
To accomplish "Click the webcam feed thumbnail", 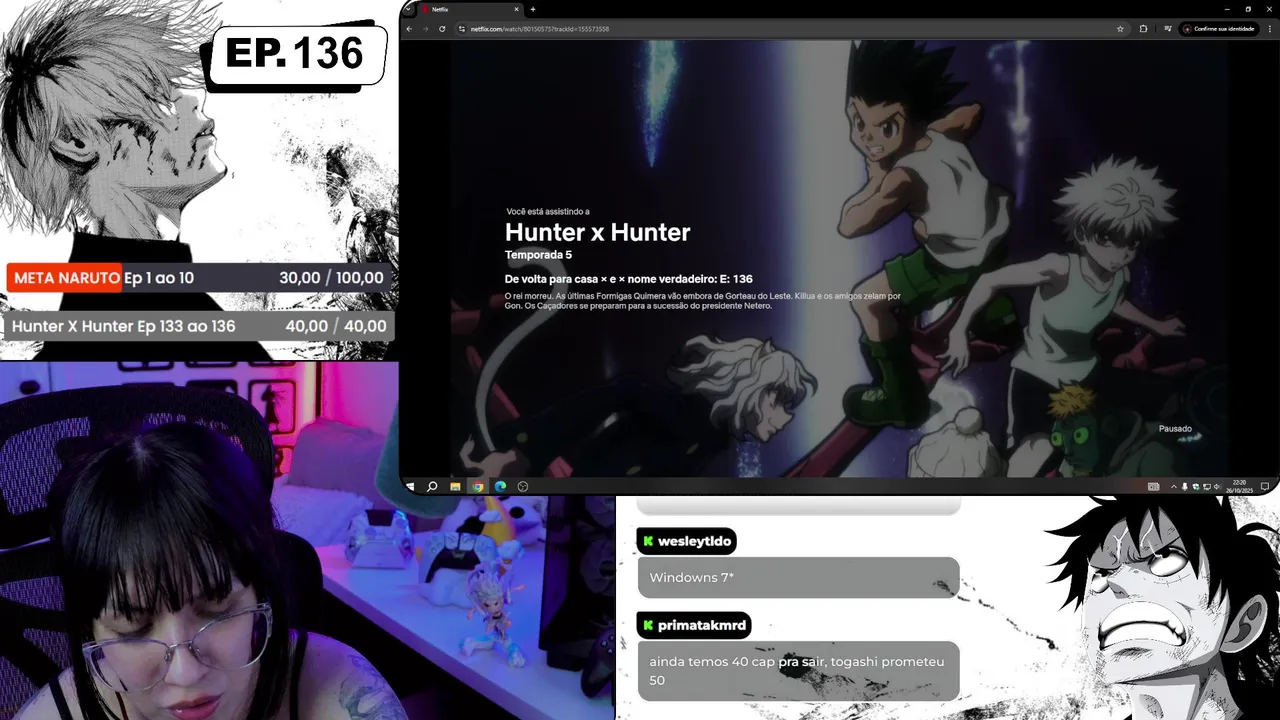I will pos(307,541).
